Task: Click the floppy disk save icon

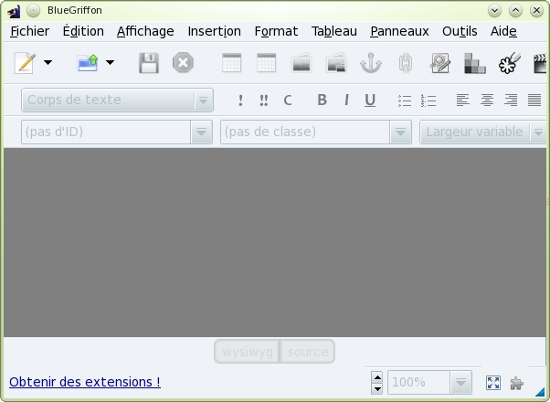Action: pyautogui.click(x=149, y=63)
